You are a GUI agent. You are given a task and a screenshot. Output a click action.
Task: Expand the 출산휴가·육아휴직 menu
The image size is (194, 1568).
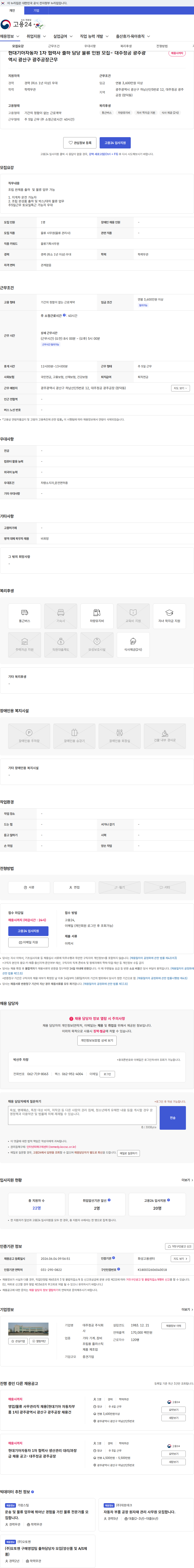[133, 37]
